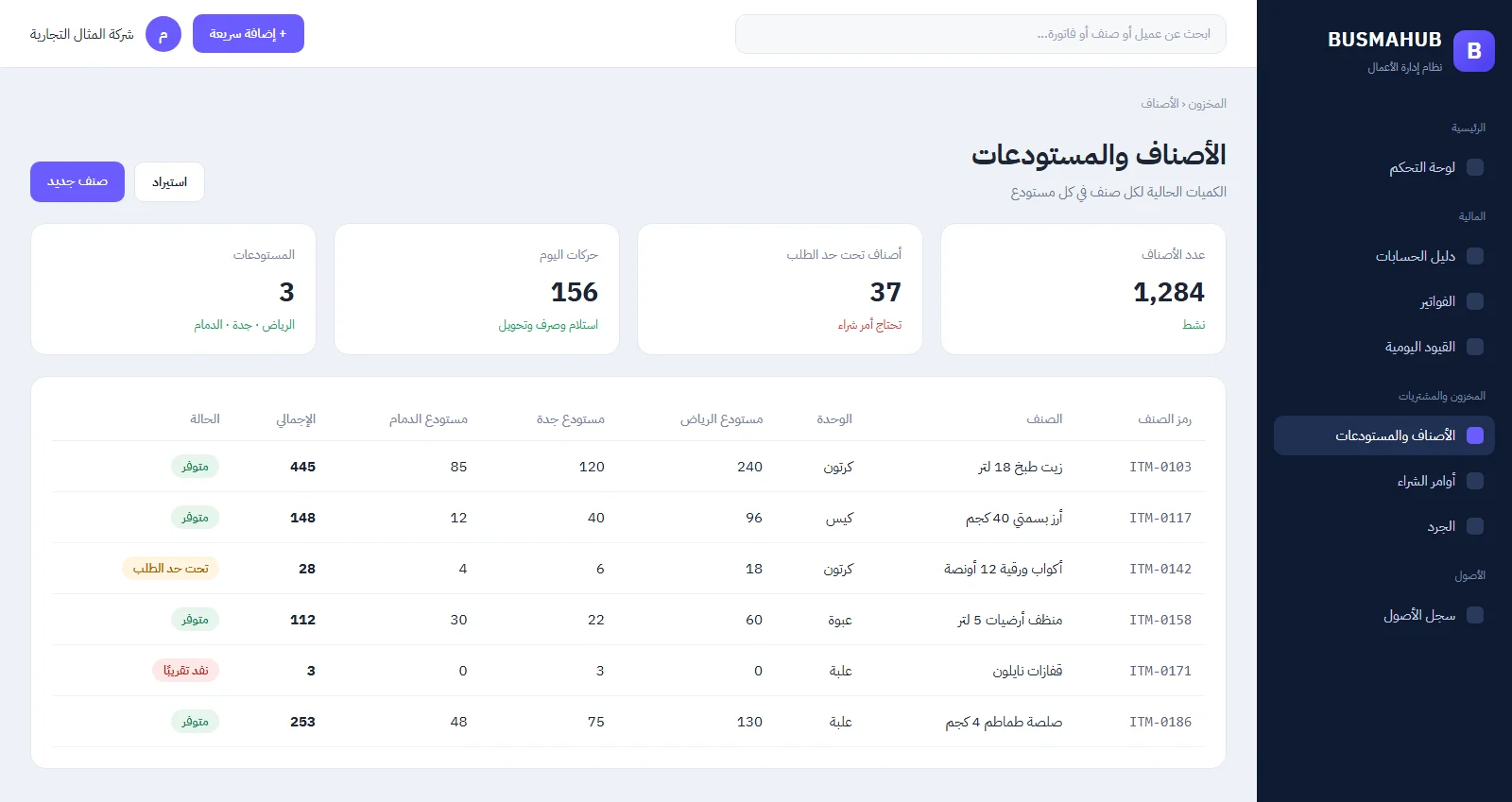Open القيود اليومية menu item
Viewport: 1512px width, 802px height.
coord(1384,347)
